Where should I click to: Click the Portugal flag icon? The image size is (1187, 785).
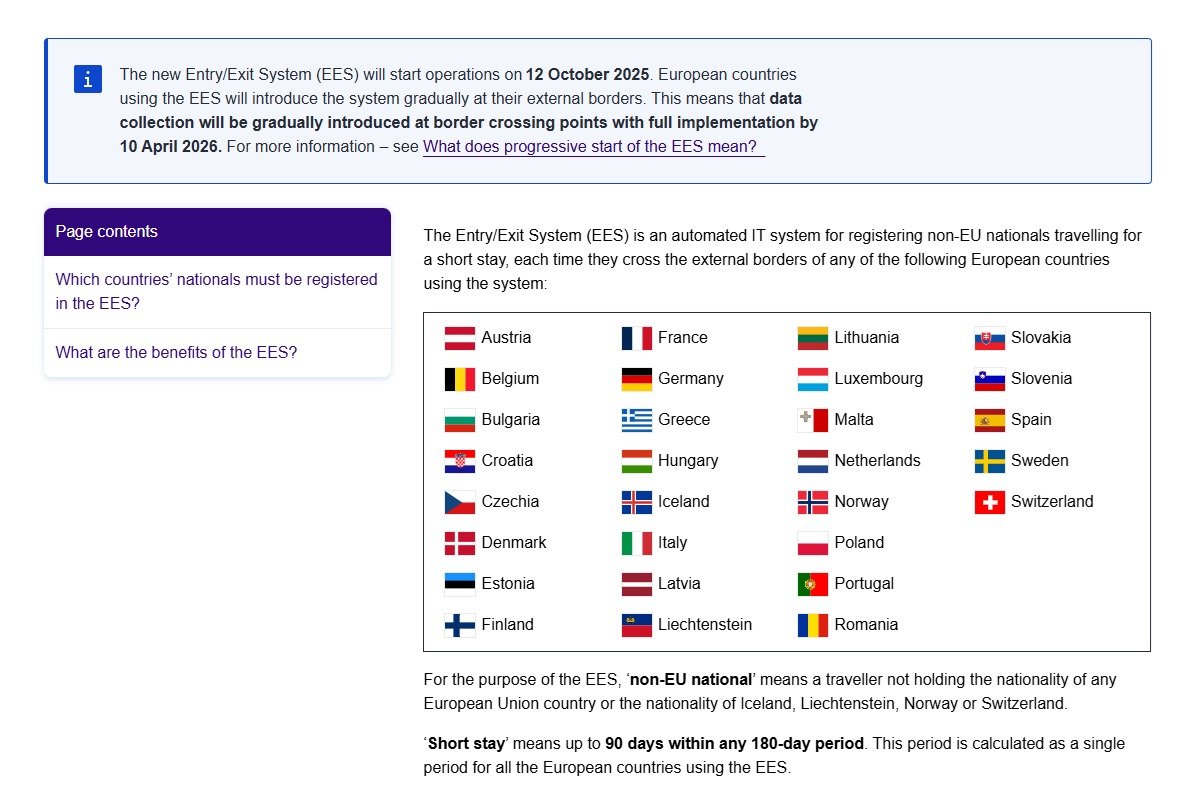click(812, 584)
